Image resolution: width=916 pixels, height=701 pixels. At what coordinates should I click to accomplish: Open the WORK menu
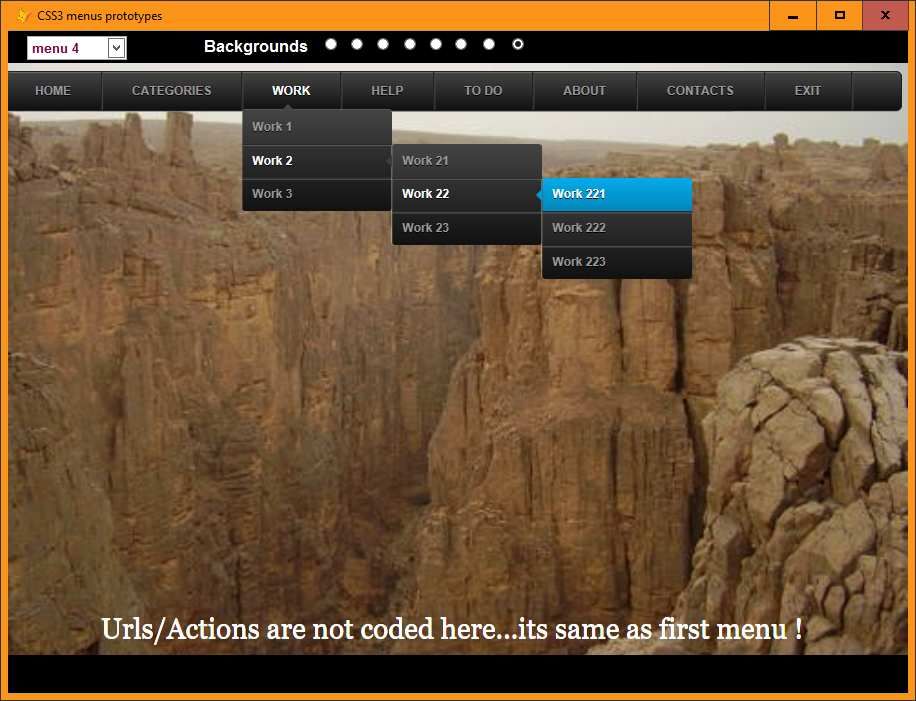pyautogui.click(x=291, y=90)
